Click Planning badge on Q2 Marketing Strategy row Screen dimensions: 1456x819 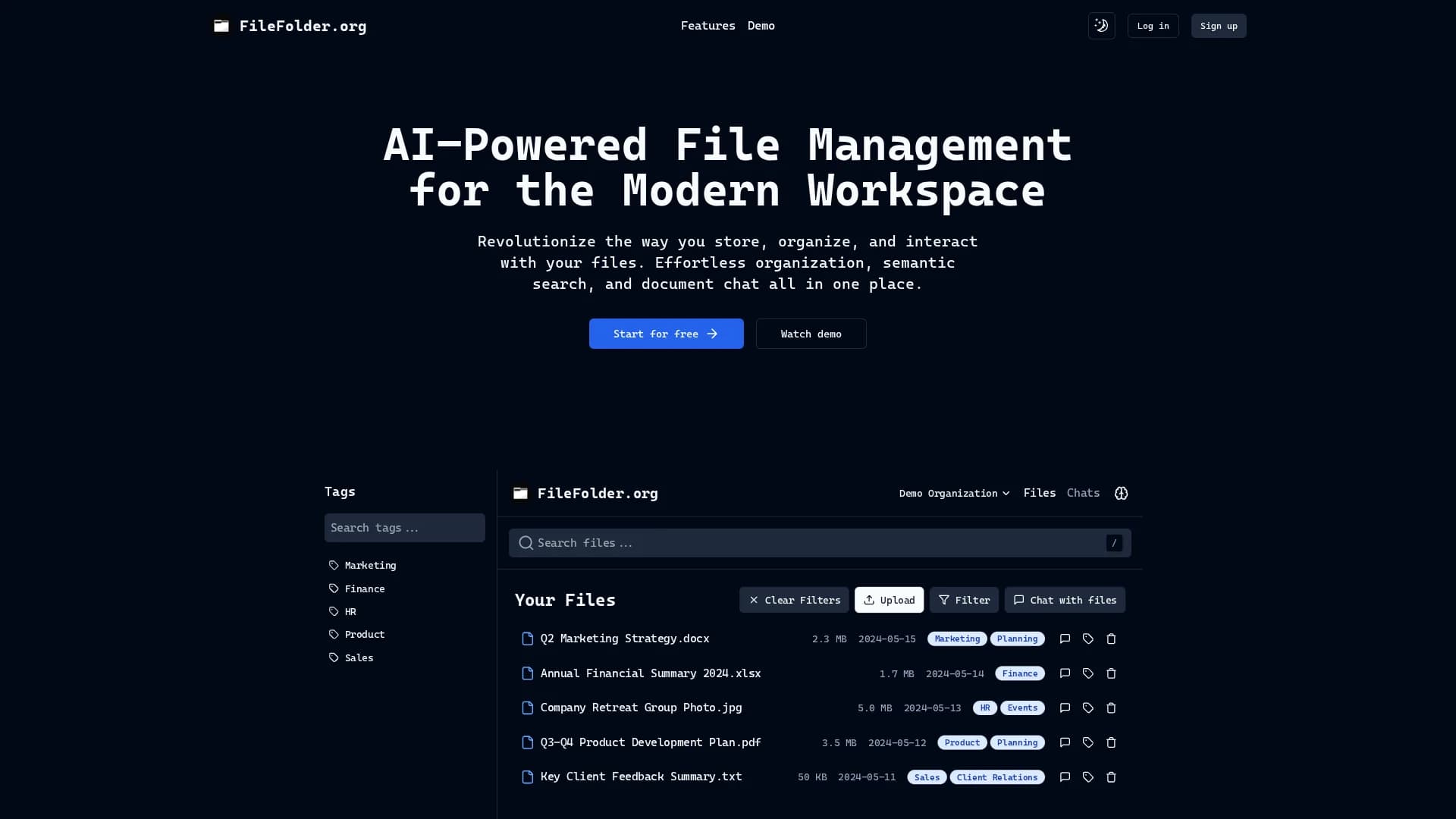[x=1017, y=639]
